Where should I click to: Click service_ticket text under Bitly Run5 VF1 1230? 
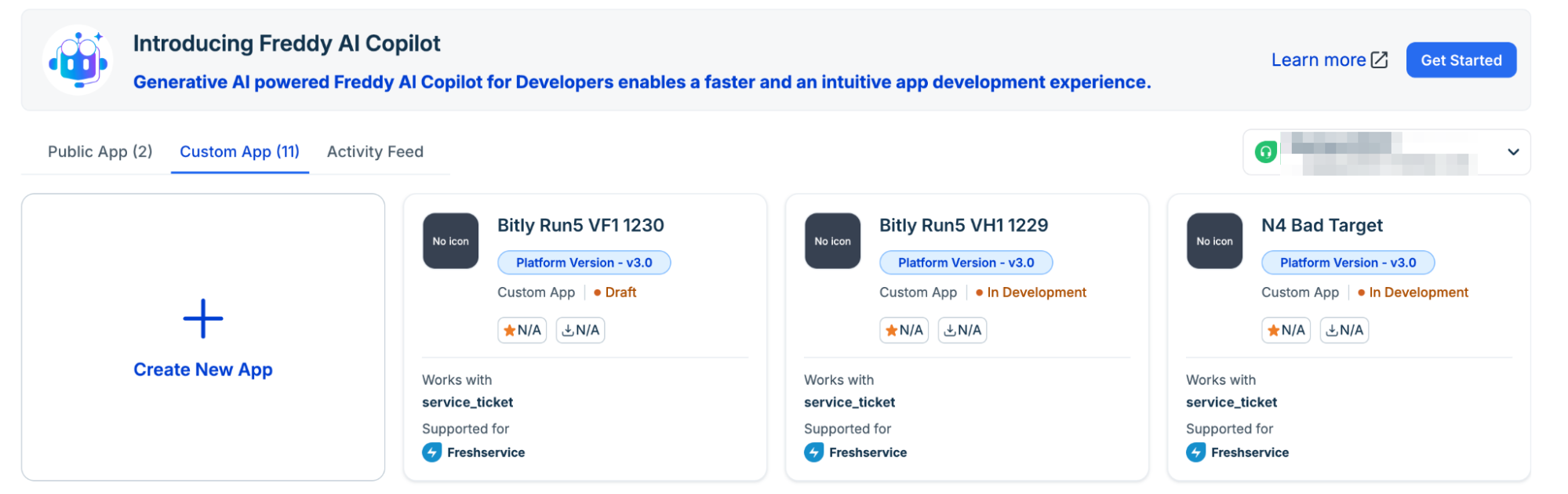point(467,402)
